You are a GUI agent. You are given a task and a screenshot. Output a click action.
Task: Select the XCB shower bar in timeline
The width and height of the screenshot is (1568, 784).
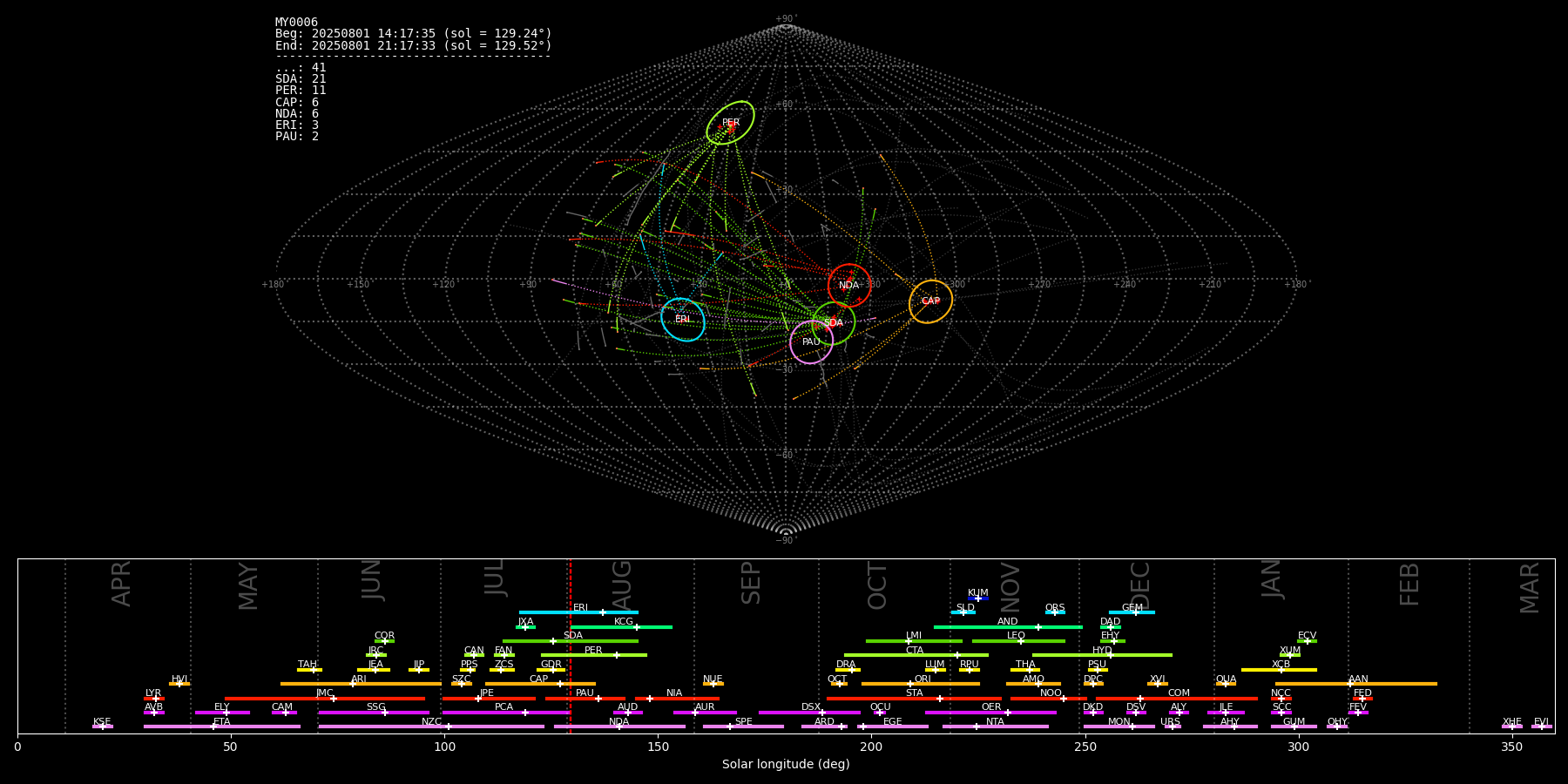(1279, 670)
